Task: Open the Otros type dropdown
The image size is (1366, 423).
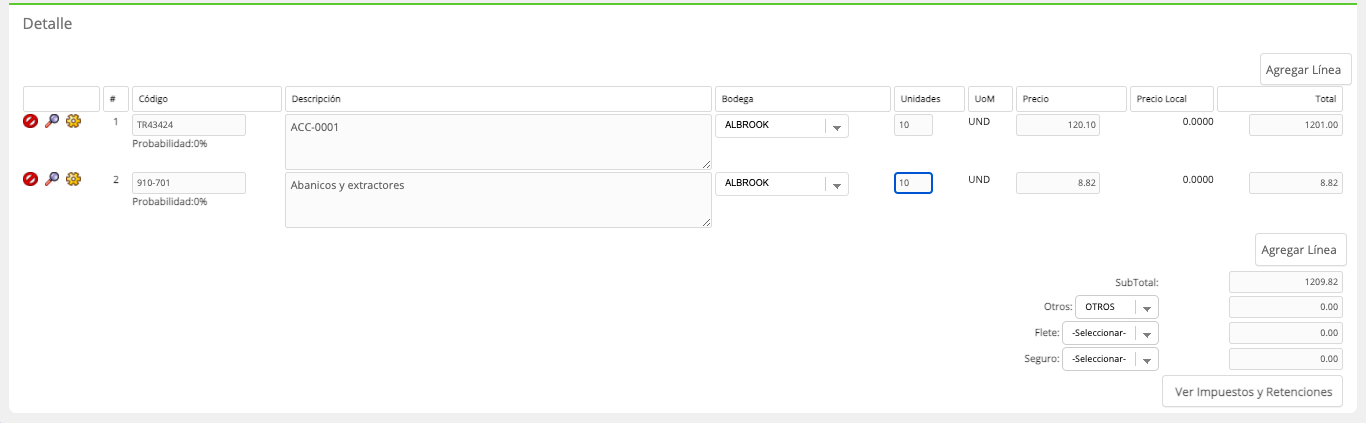Action: pos(1117,307)
